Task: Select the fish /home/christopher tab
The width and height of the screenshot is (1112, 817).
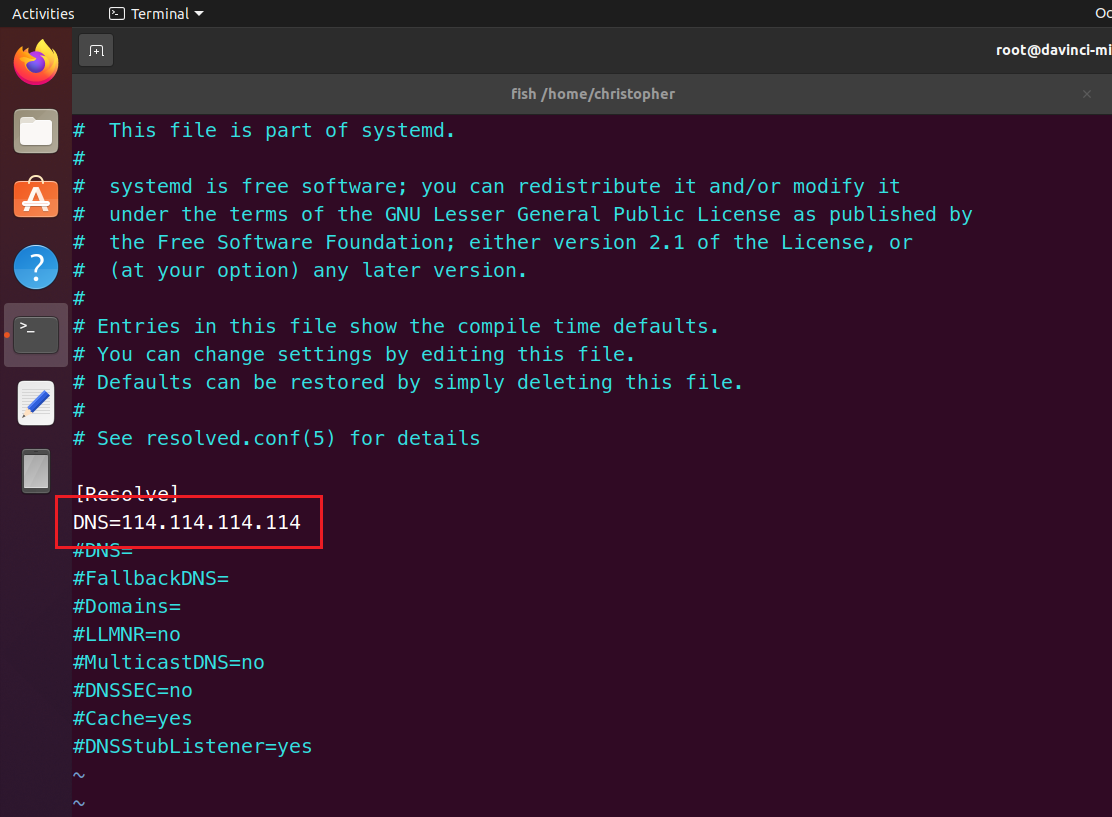Action: coord(592,94)
